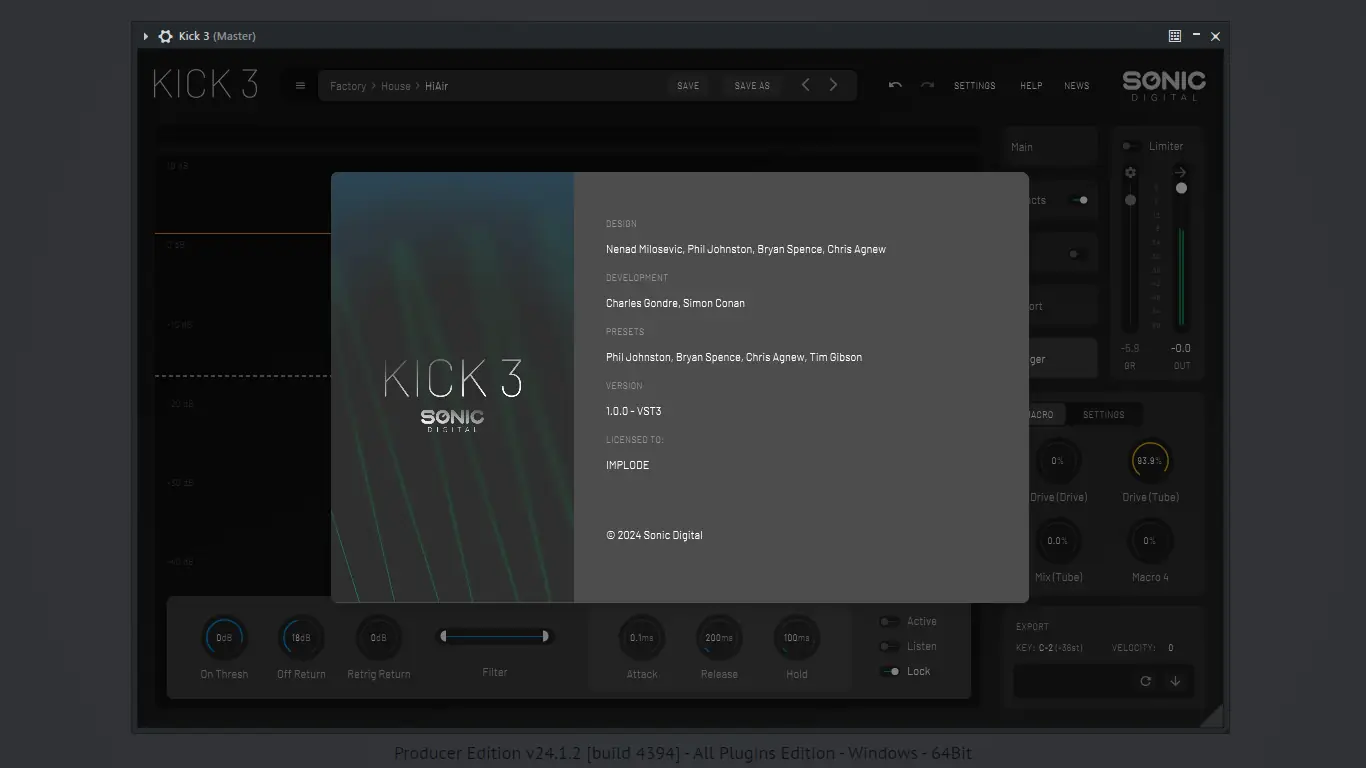The image size is (1366, 768).
Task: Click the Filter range slider left handle
Action: 443,636
